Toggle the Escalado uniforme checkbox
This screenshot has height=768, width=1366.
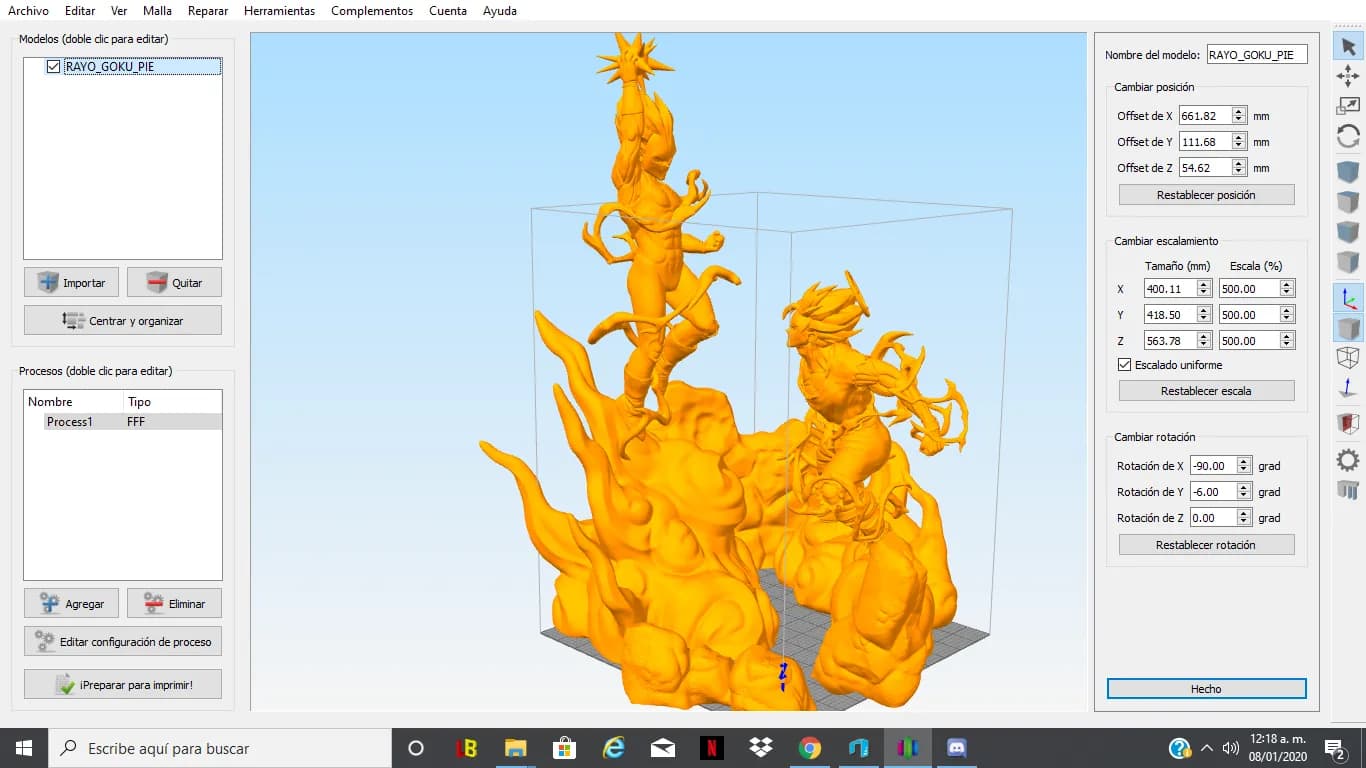(1125, 365)
